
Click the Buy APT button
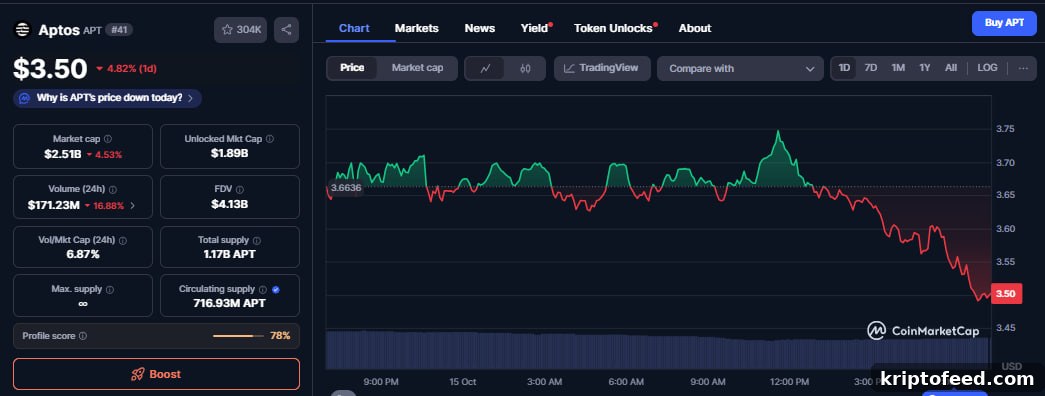click(1004, 23)
